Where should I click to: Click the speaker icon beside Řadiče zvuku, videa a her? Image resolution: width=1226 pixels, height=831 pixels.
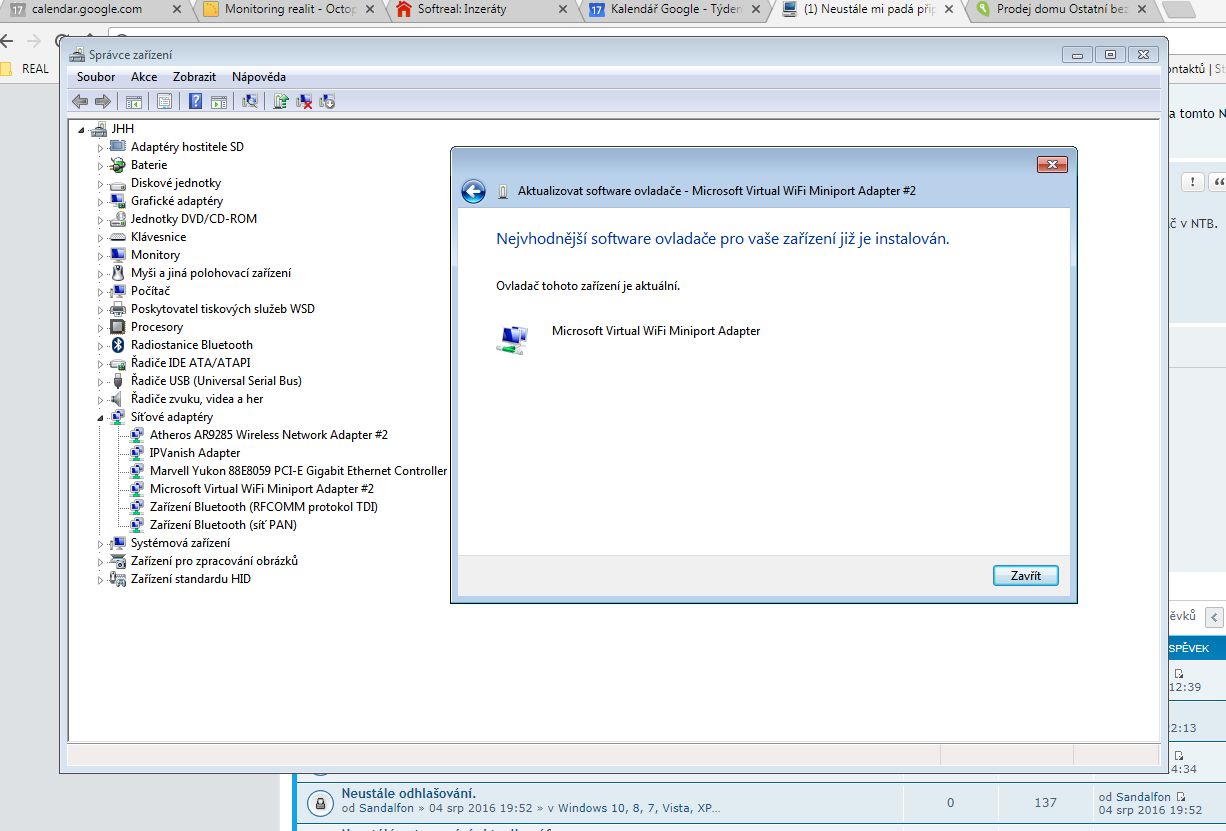[118, 399]
